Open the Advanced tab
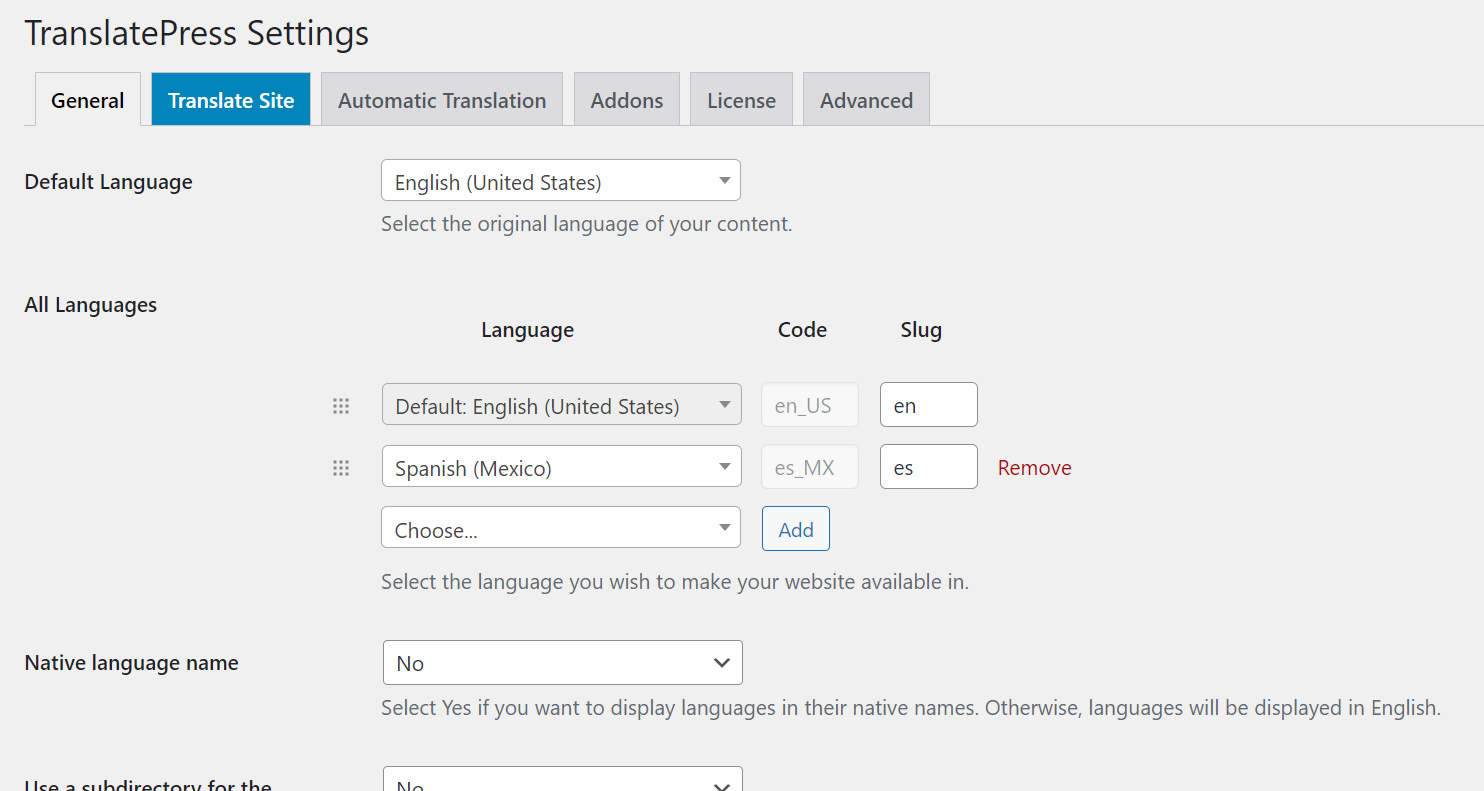 tap(866, 100)
